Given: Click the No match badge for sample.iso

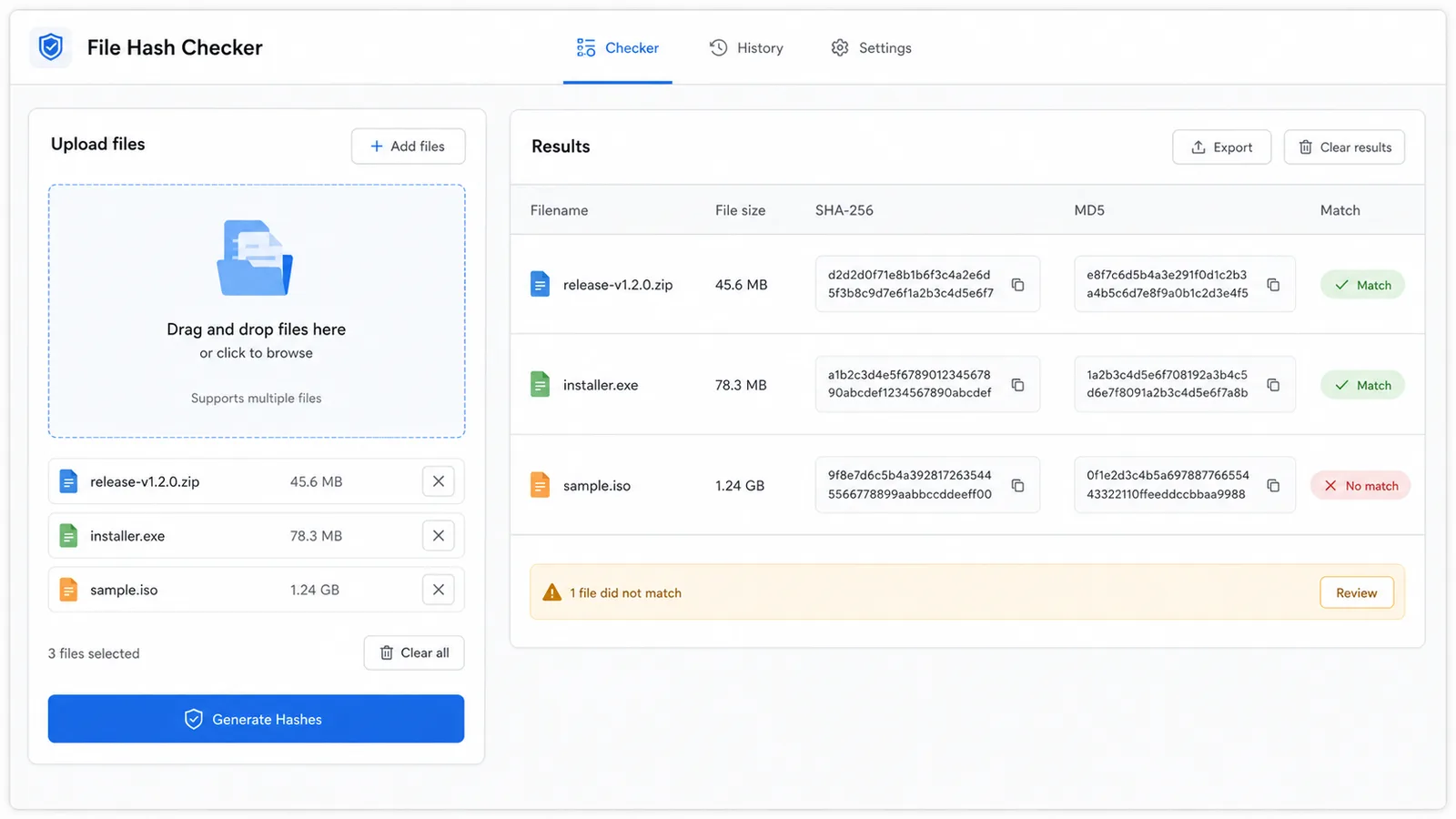Looking at the screenshot, I should [x=1360, y=486].
